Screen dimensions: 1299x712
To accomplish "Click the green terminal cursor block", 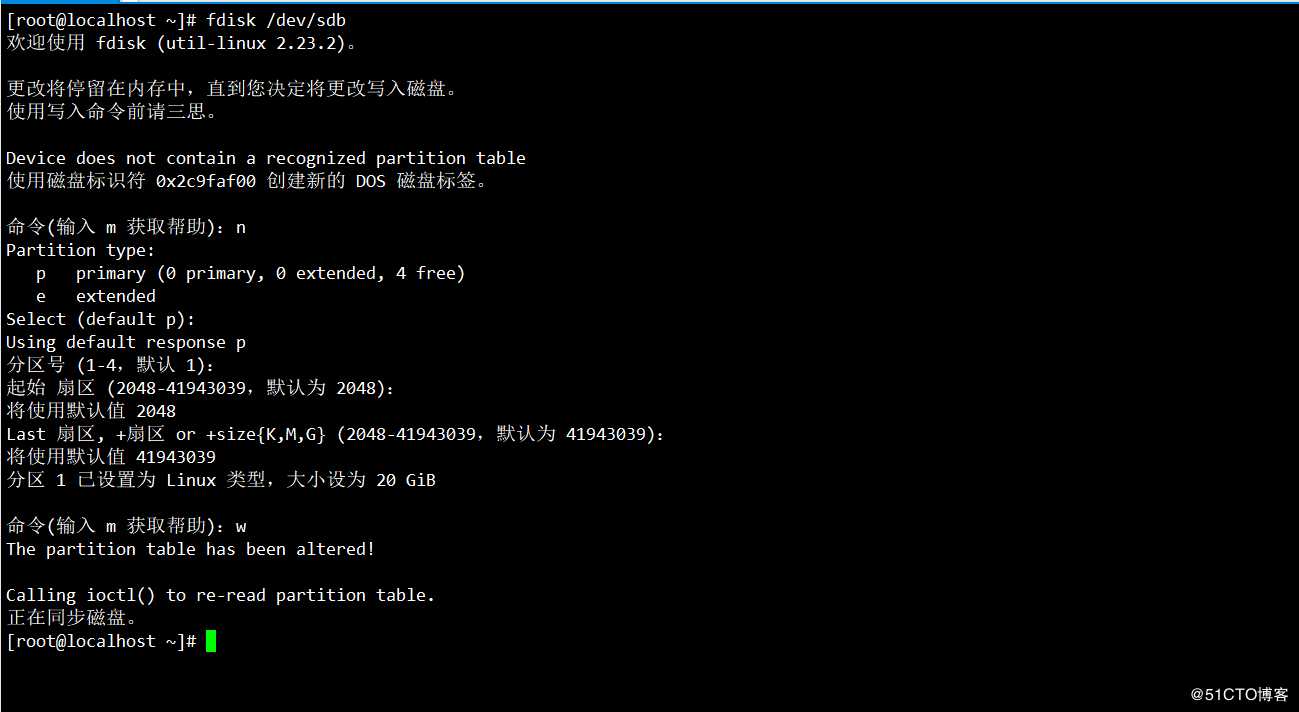I will coord(211,641).
